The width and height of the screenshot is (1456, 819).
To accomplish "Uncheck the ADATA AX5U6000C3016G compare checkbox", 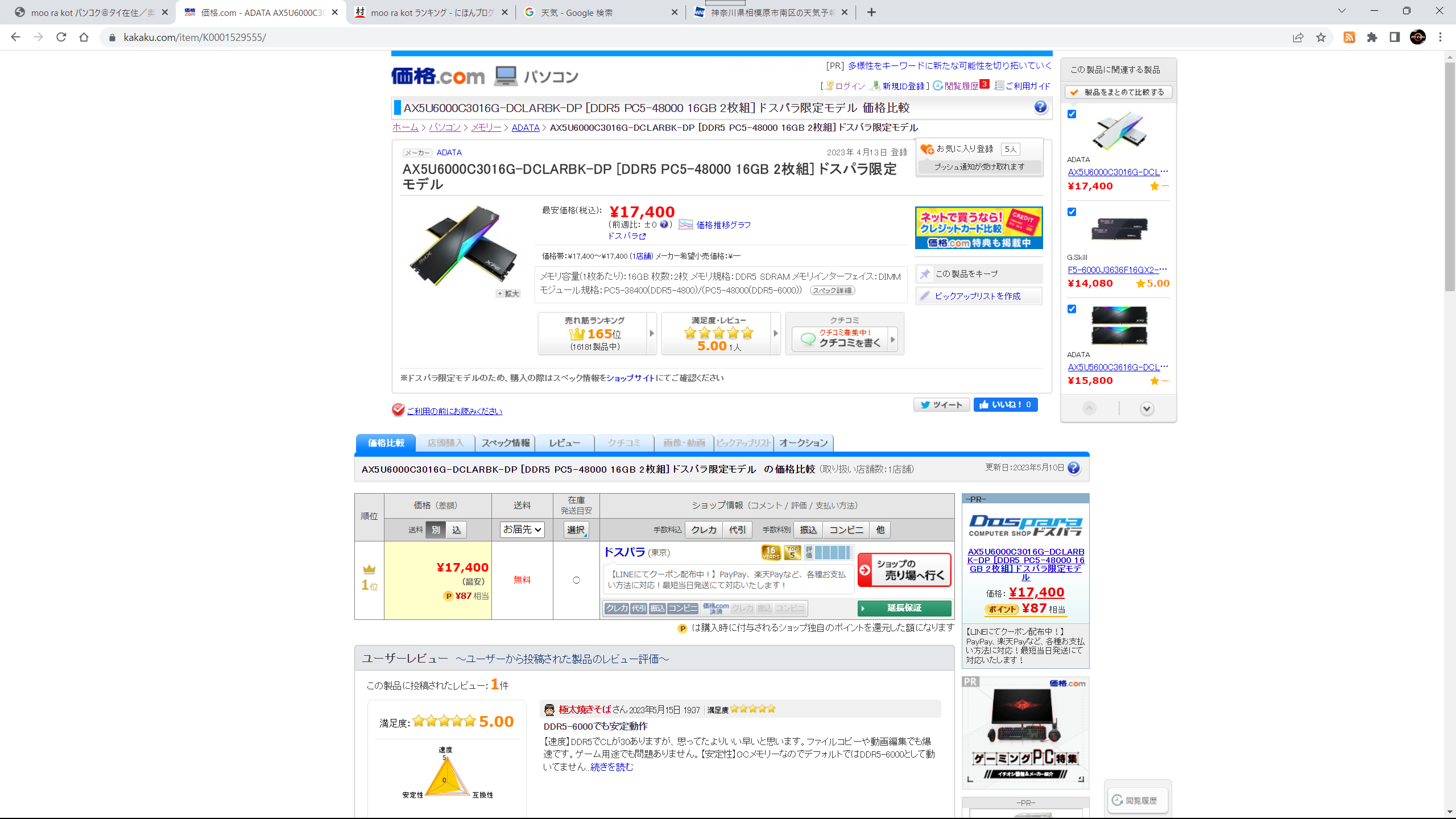I will (1072, 114).
